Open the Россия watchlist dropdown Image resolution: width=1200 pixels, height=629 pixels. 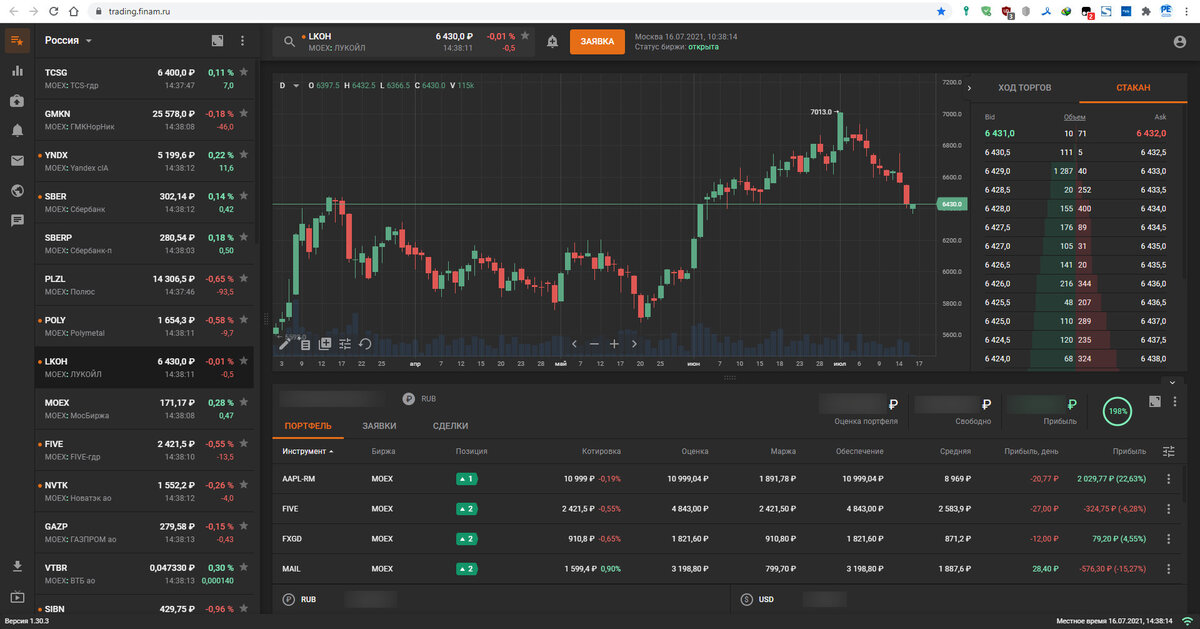pos(68,41)
